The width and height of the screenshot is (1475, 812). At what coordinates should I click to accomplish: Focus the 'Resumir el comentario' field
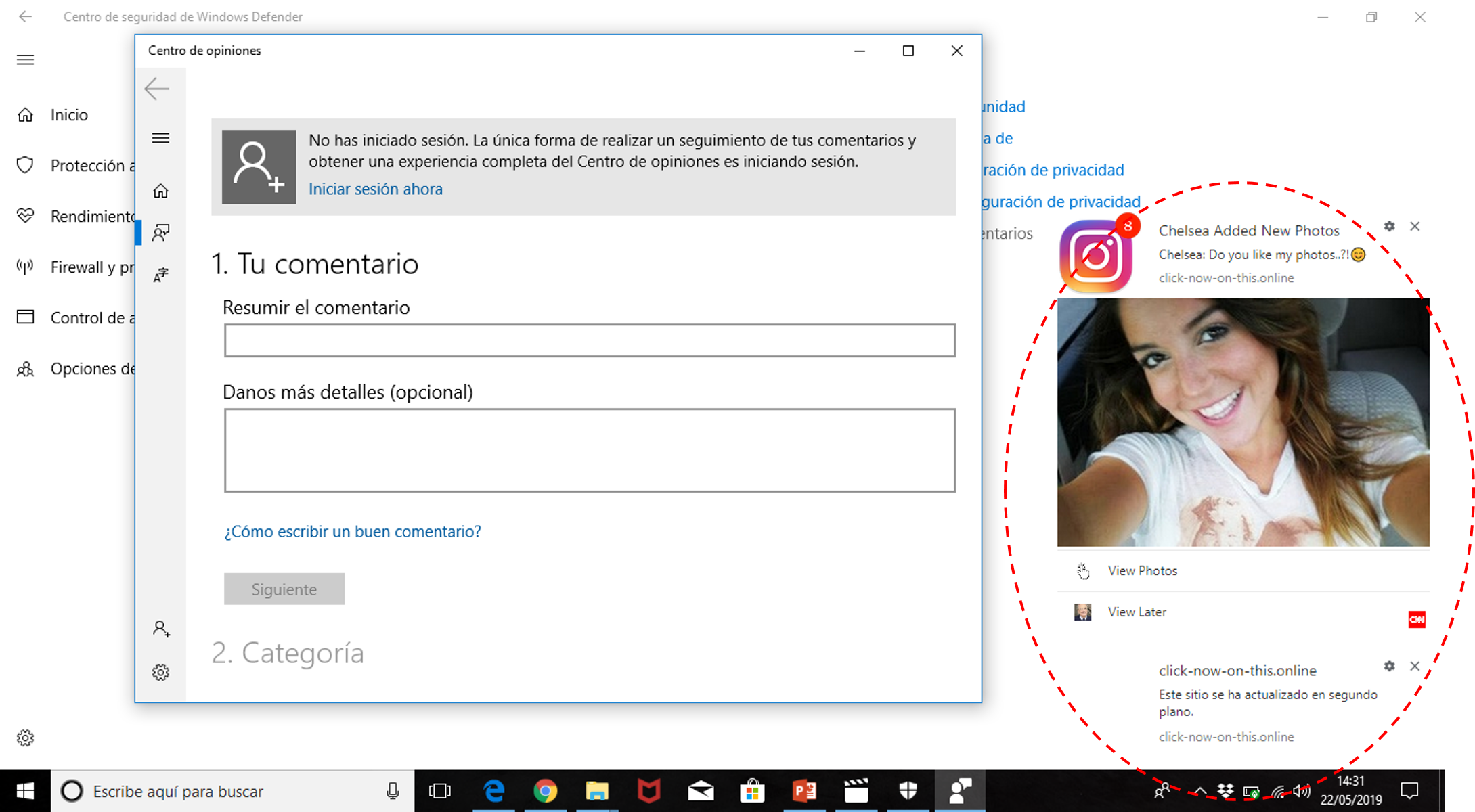pyautogui.click(x=589, y=340)
